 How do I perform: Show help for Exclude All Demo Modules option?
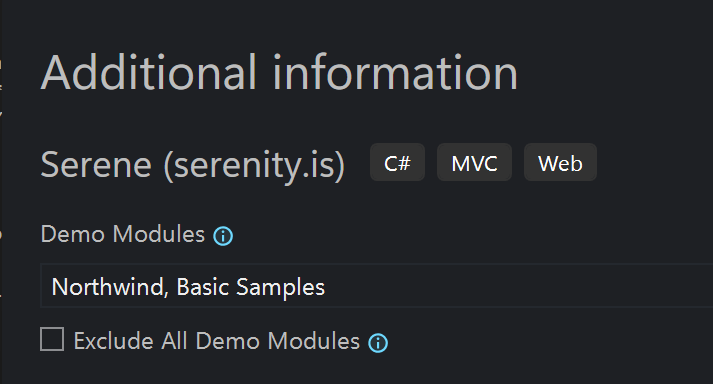[x=378, y=343]
